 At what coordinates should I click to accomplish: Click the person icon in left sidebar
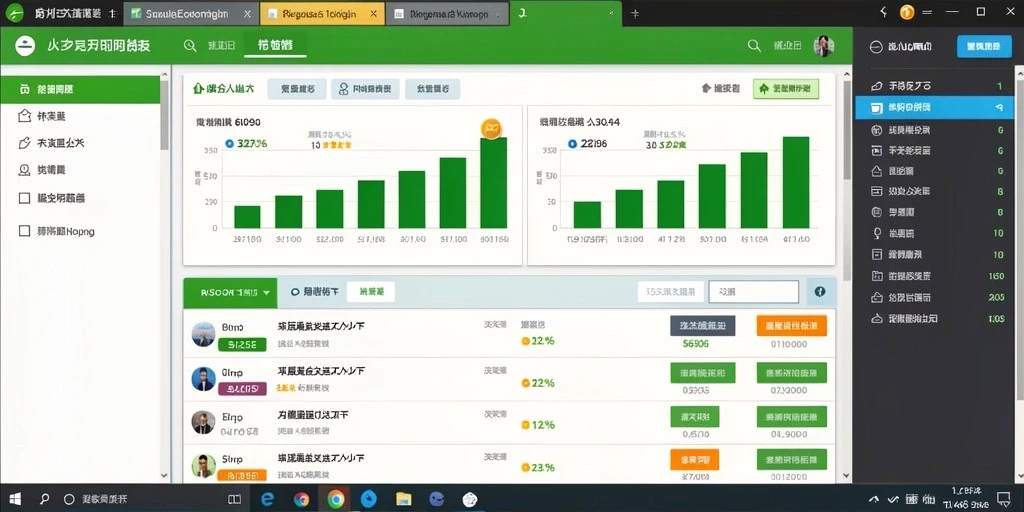tap(24, 170)
